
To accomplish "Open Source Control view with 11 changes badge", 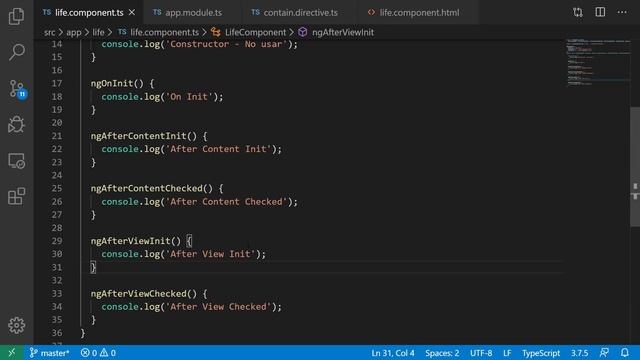I will [17, 89].
